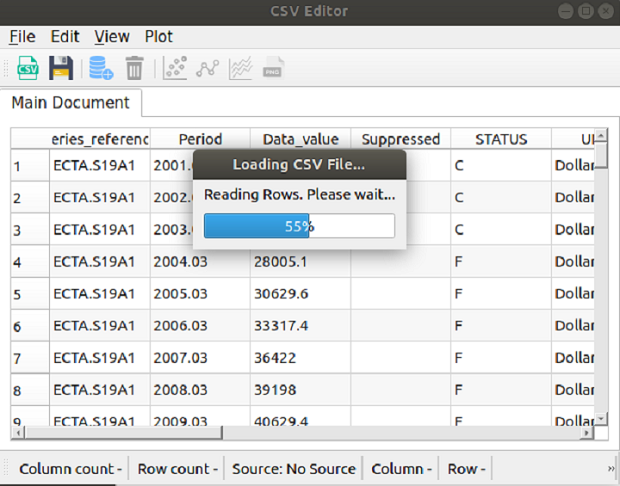
Task: Click the scroll right arrow of the table
Action: tap(587, 433)
